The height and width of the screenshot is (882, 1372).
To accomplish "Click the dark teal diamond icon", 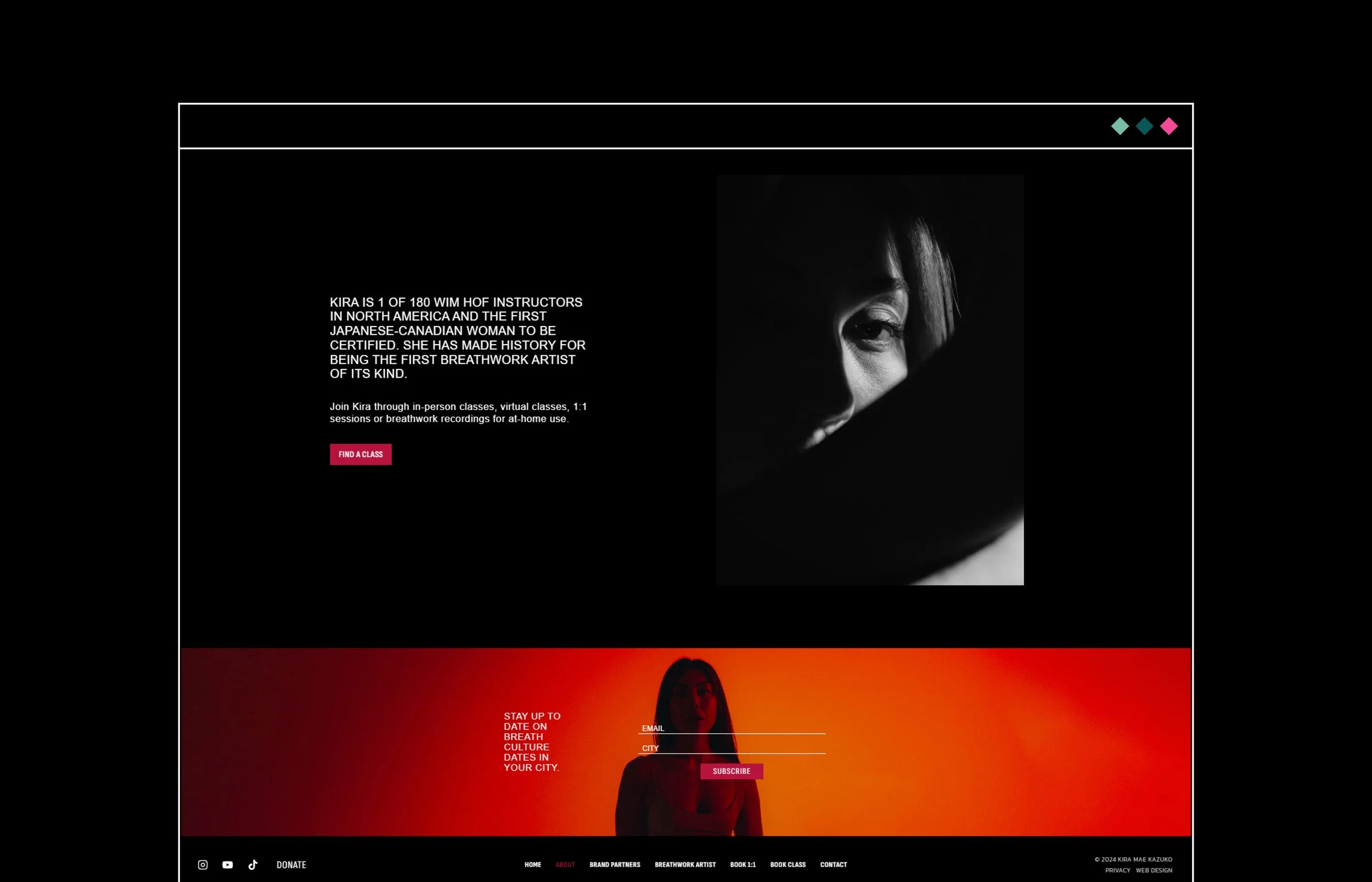I will (1145, 126).
